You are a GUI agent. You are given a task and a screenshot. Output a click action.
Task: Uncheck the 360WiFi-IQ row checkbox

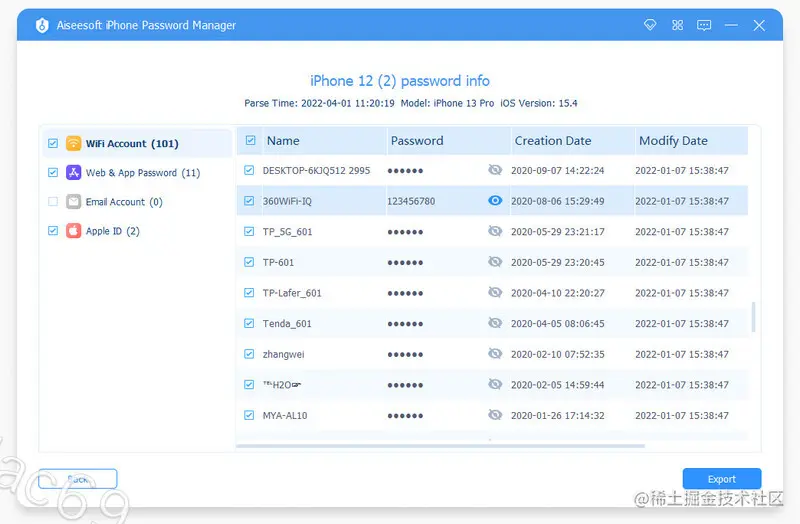[x=249, y=201]
